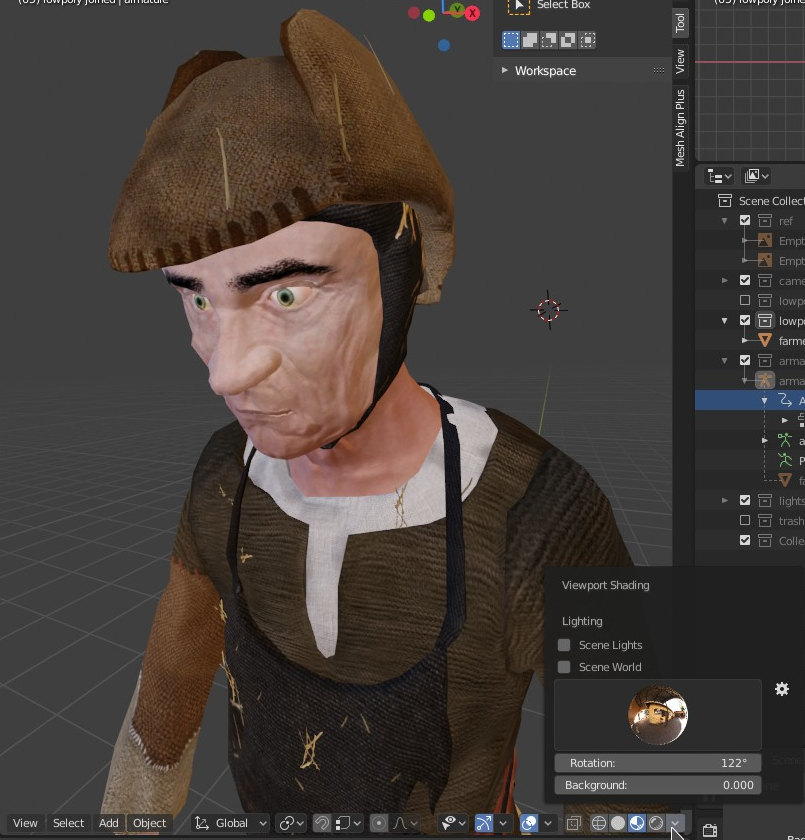This screenshot has height=840, width=805.
Task: Choose the Extend selection mode icon
Action: (x=530, y=40)
